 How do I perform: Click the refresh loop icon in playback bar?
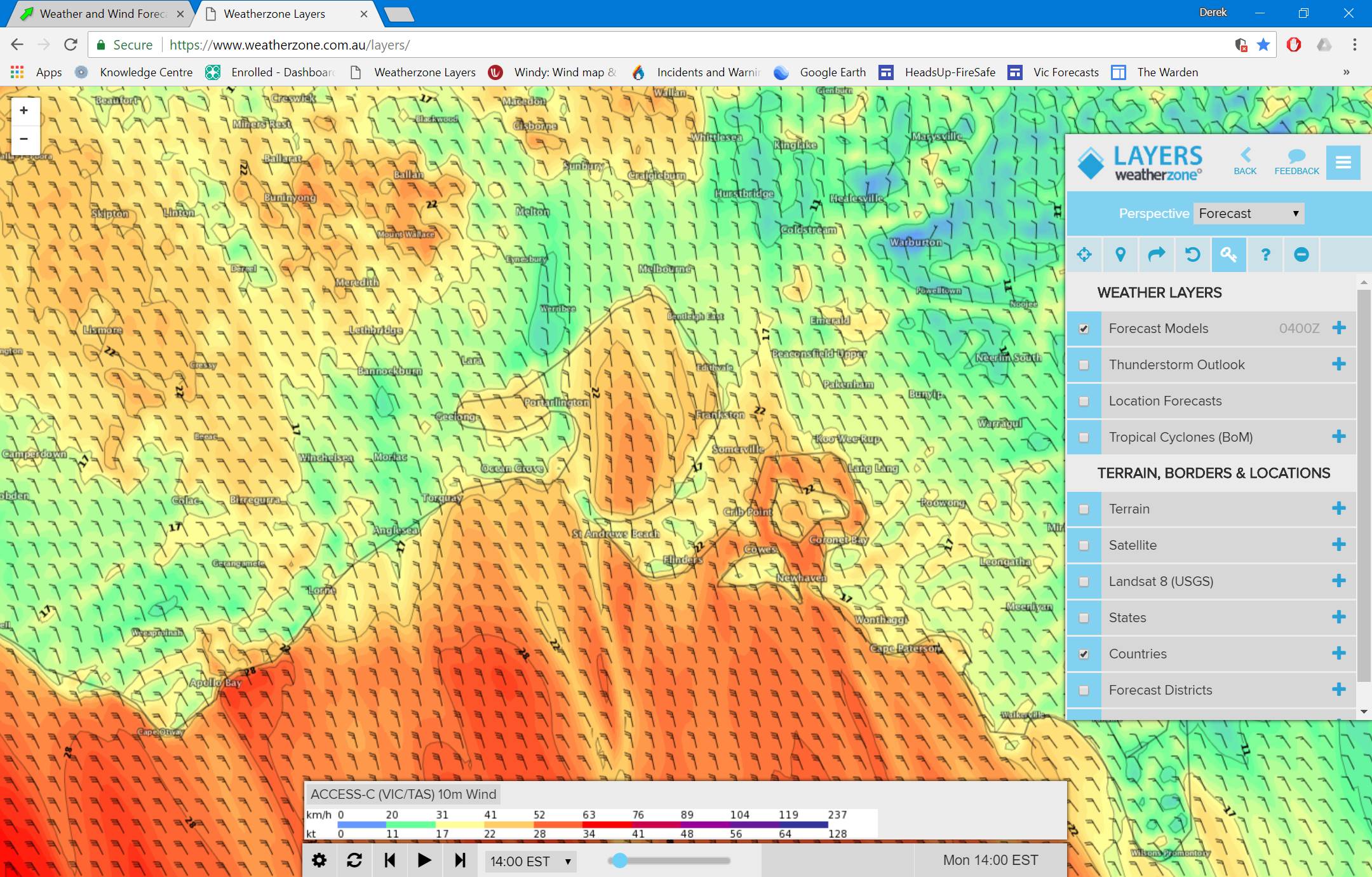(x=354, y=860)
